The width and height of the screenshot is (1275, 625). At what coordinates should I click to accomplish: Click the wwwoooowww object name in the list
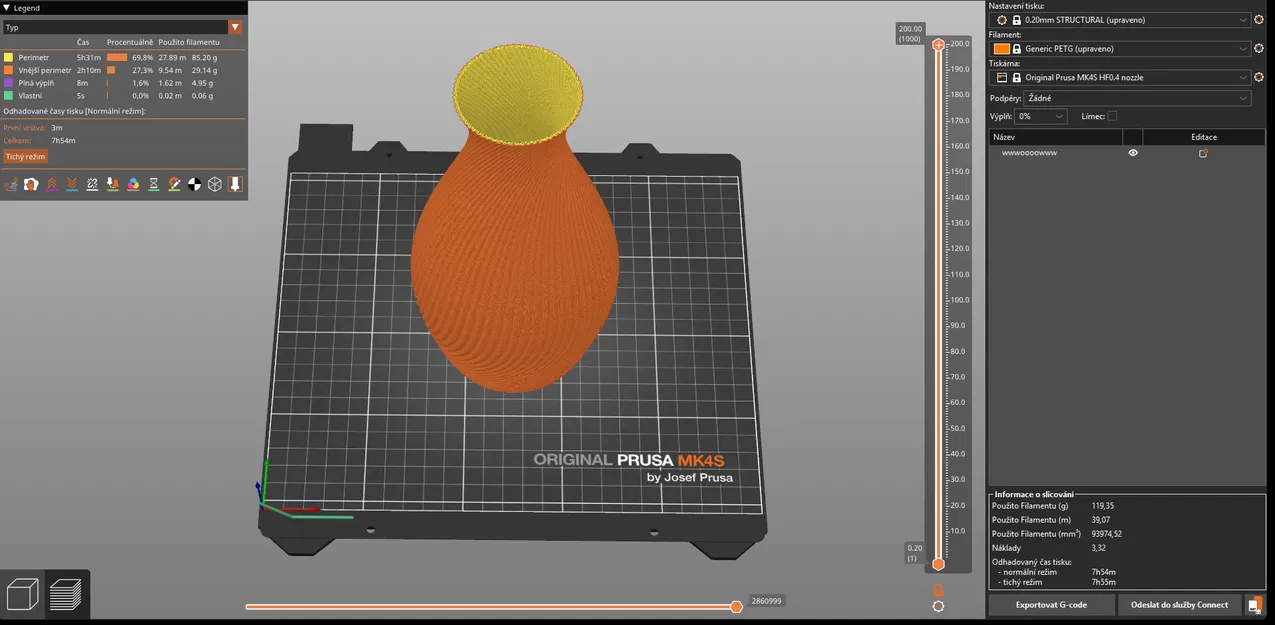coord(1029,152)
